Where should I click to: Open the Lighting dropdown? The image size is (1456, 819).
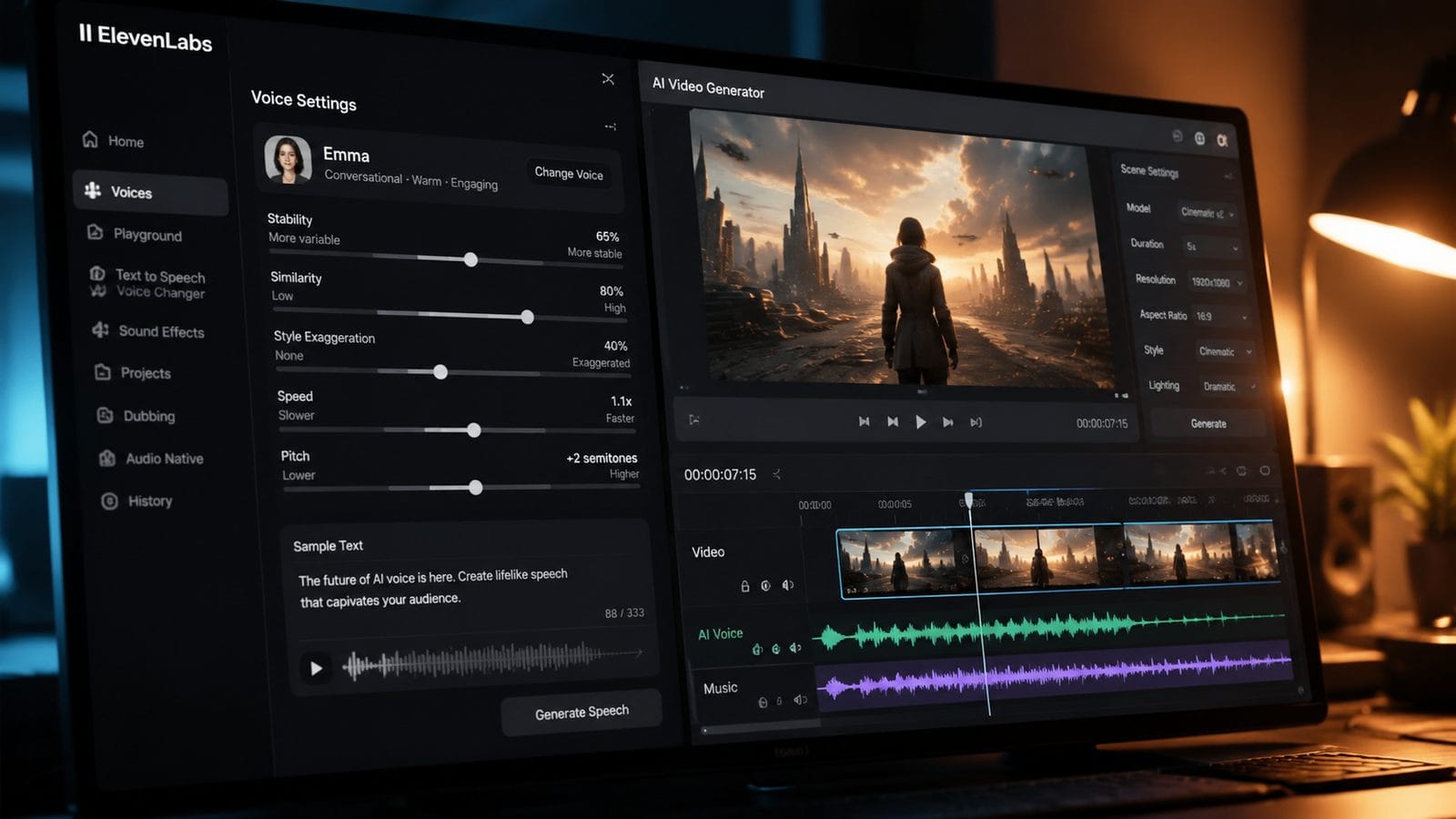pos(1228,387)
